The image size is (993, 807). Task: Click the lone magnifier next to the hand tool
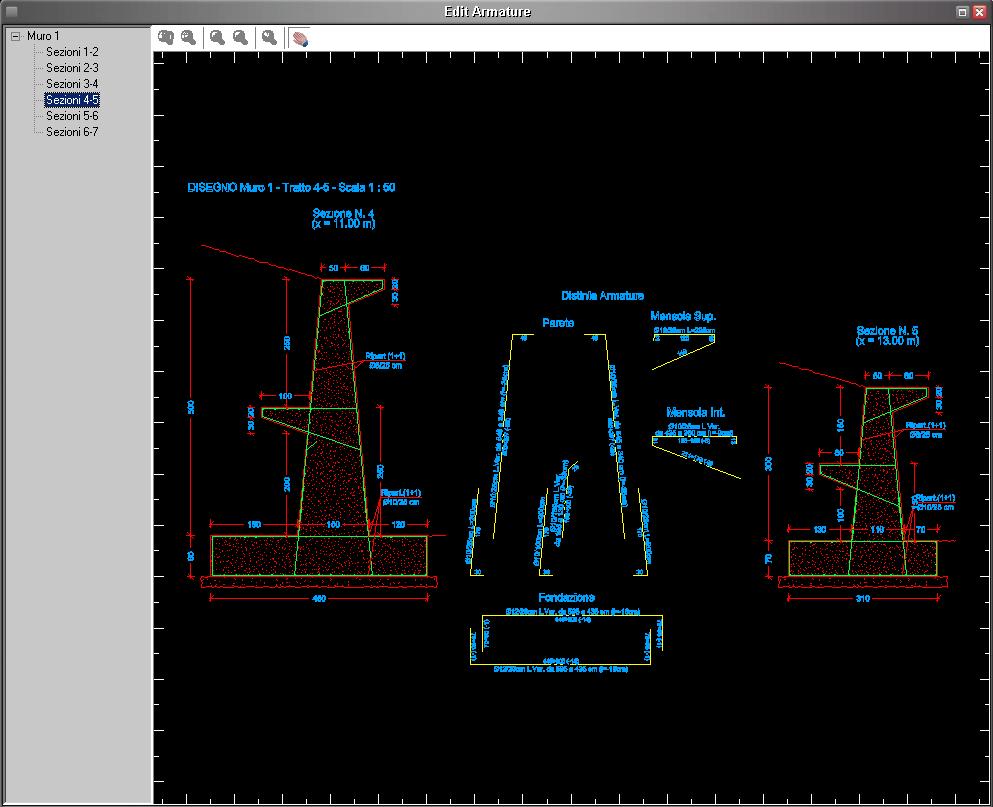coord(269,38)
